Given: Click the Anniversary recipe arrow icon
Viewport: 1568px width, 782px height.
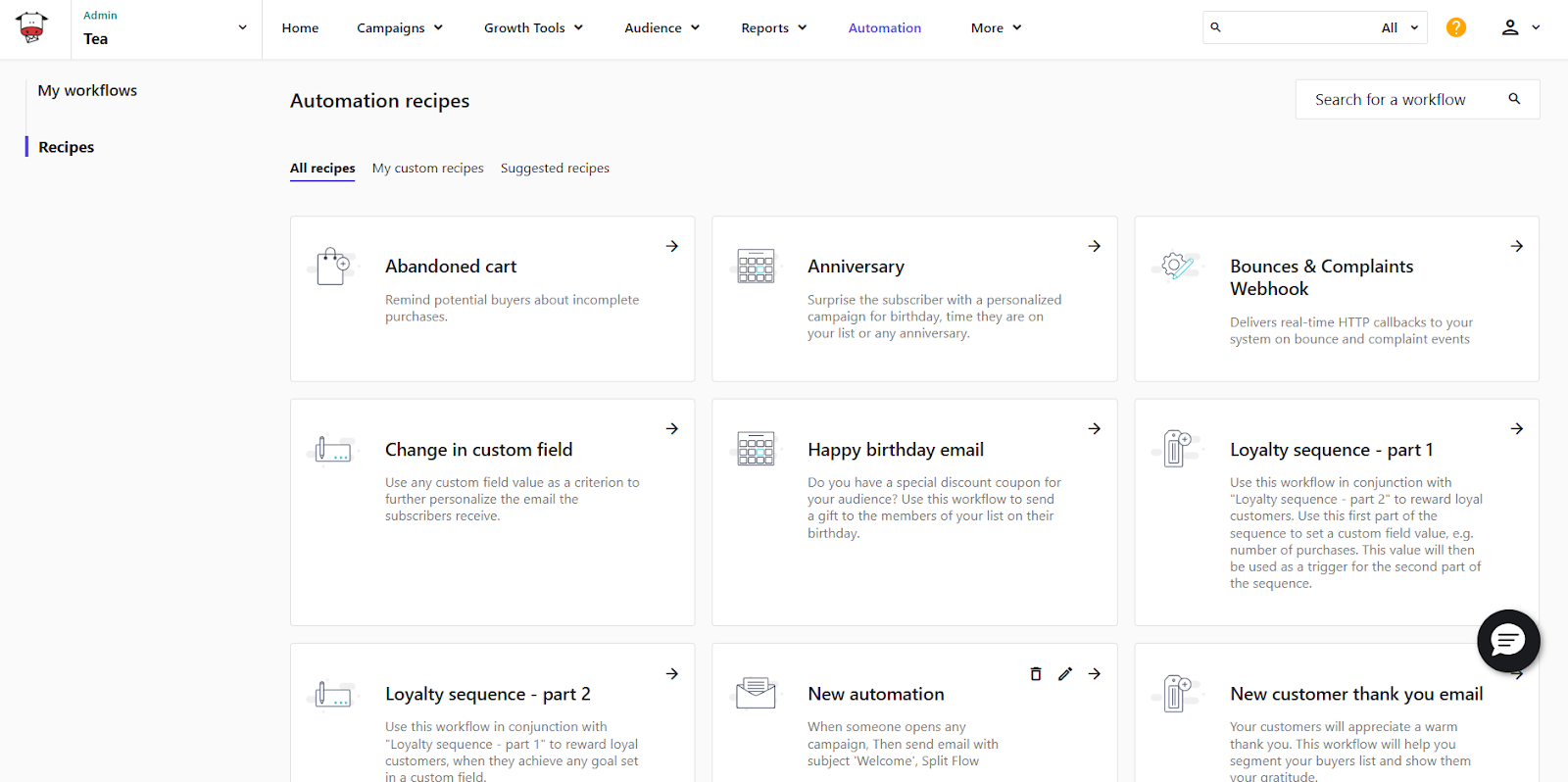Looking at the screenshot, I should pyautogui.click(x=1095, y=246).
